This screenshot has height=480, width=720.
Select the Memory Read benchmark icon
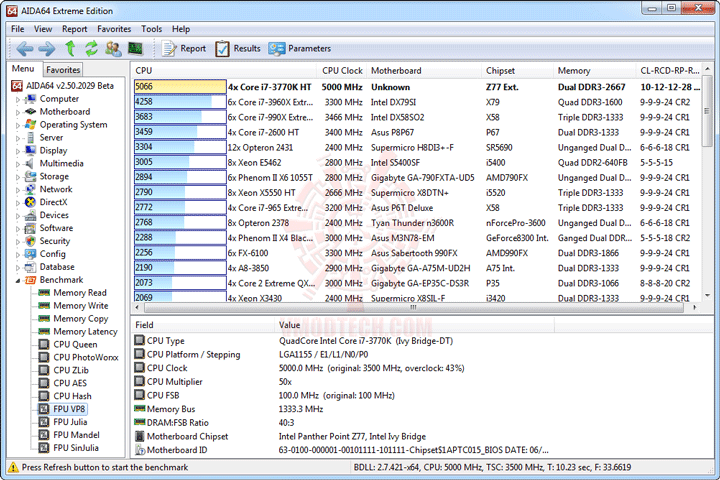44,293
